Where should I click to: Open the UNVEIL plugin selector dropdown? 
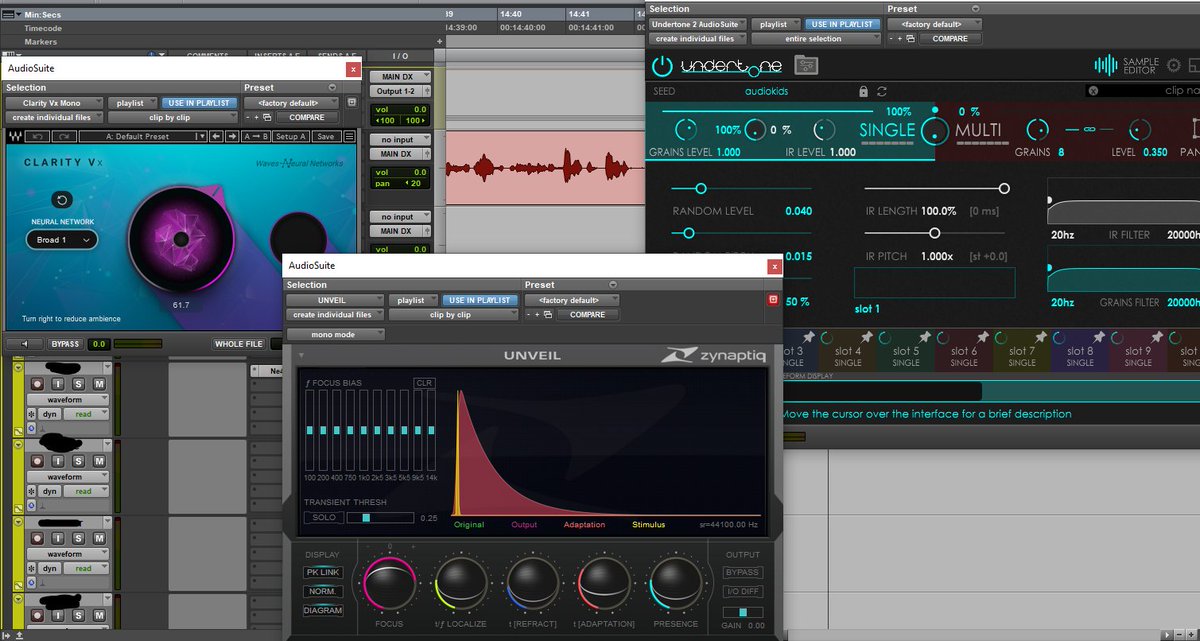335,300
